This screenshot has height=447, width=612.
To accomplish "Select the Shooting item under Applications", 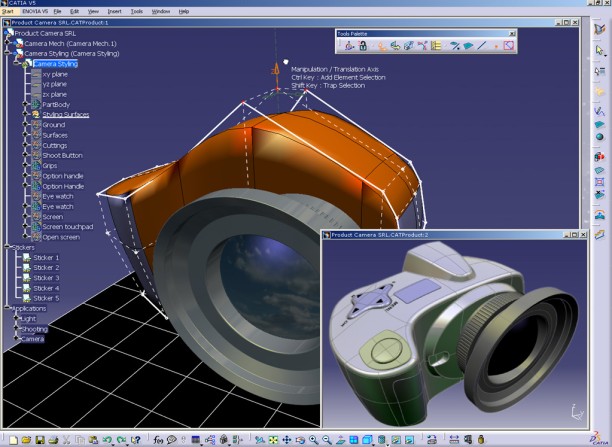I will click(x=34, y=329).
